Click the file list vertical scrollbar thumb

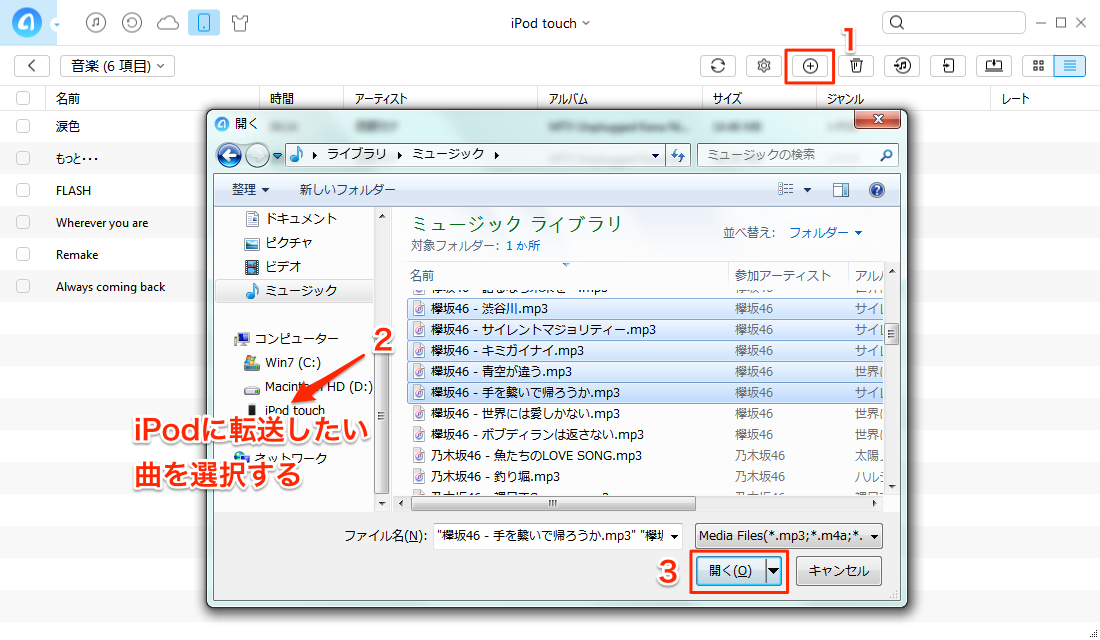(892, 333)
